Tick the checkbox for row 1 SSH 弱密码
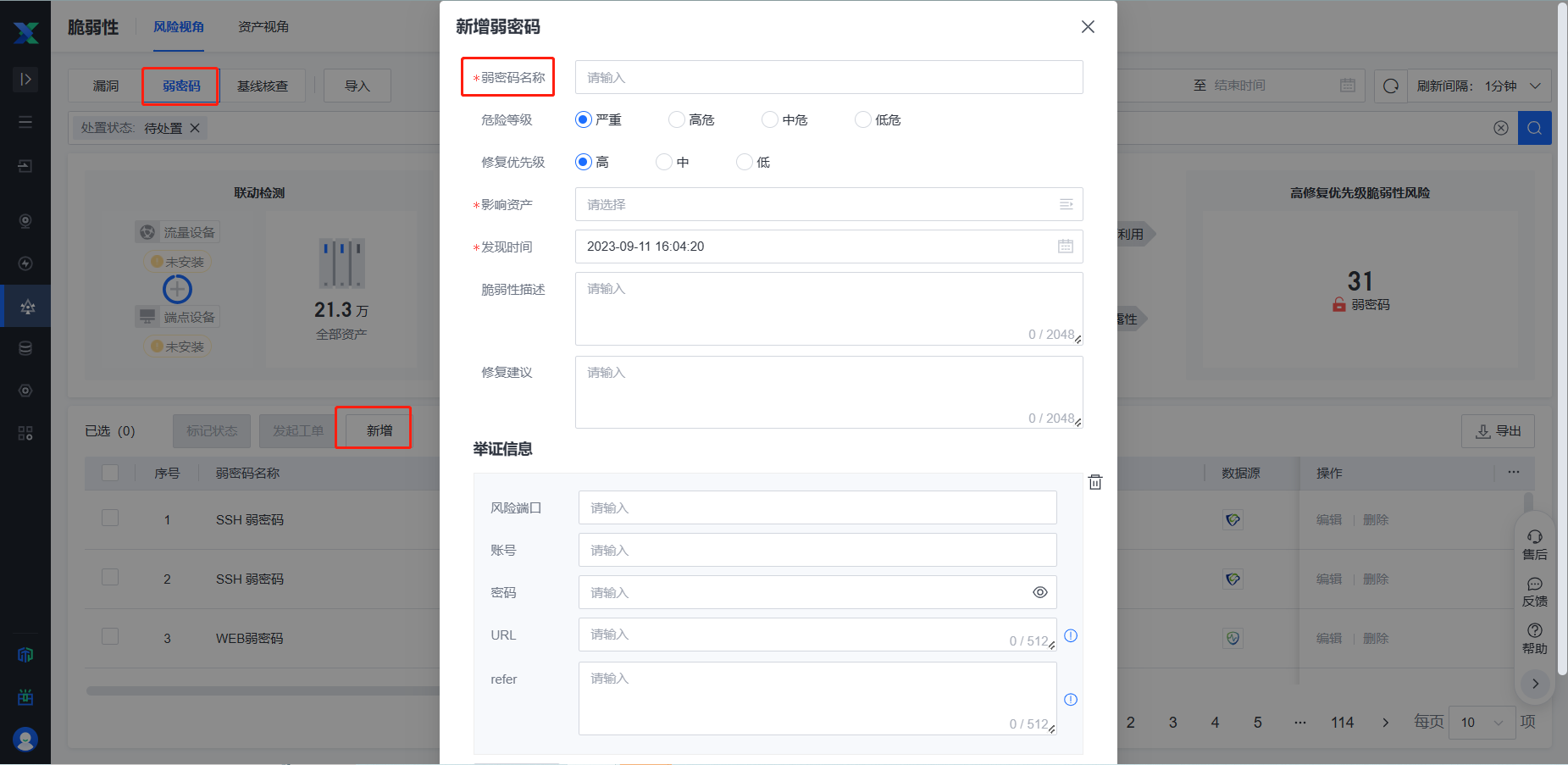Screen dimensions: 1568x765 pos(110,518)
